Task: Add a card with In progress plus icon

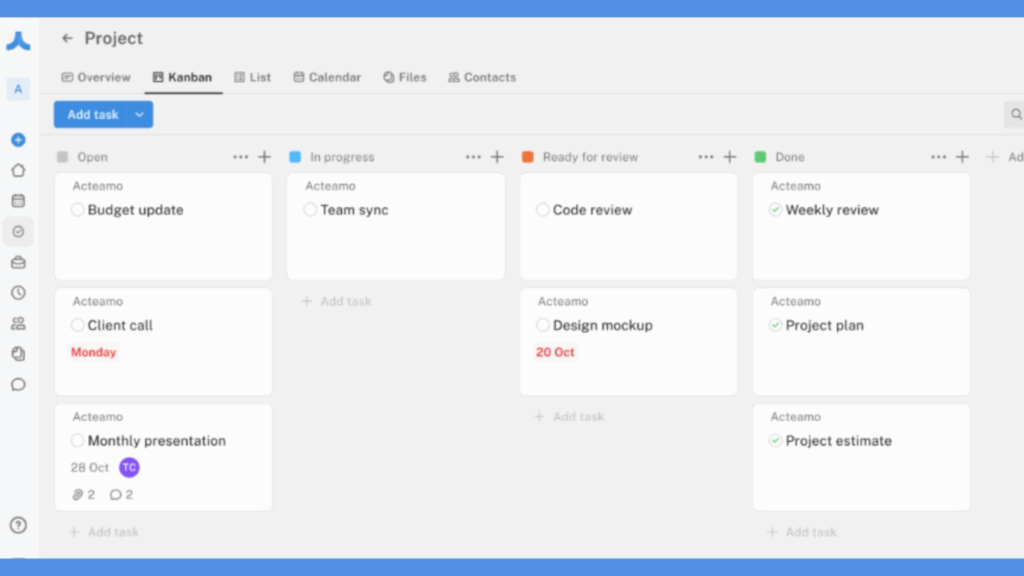Action: [497, 157]
